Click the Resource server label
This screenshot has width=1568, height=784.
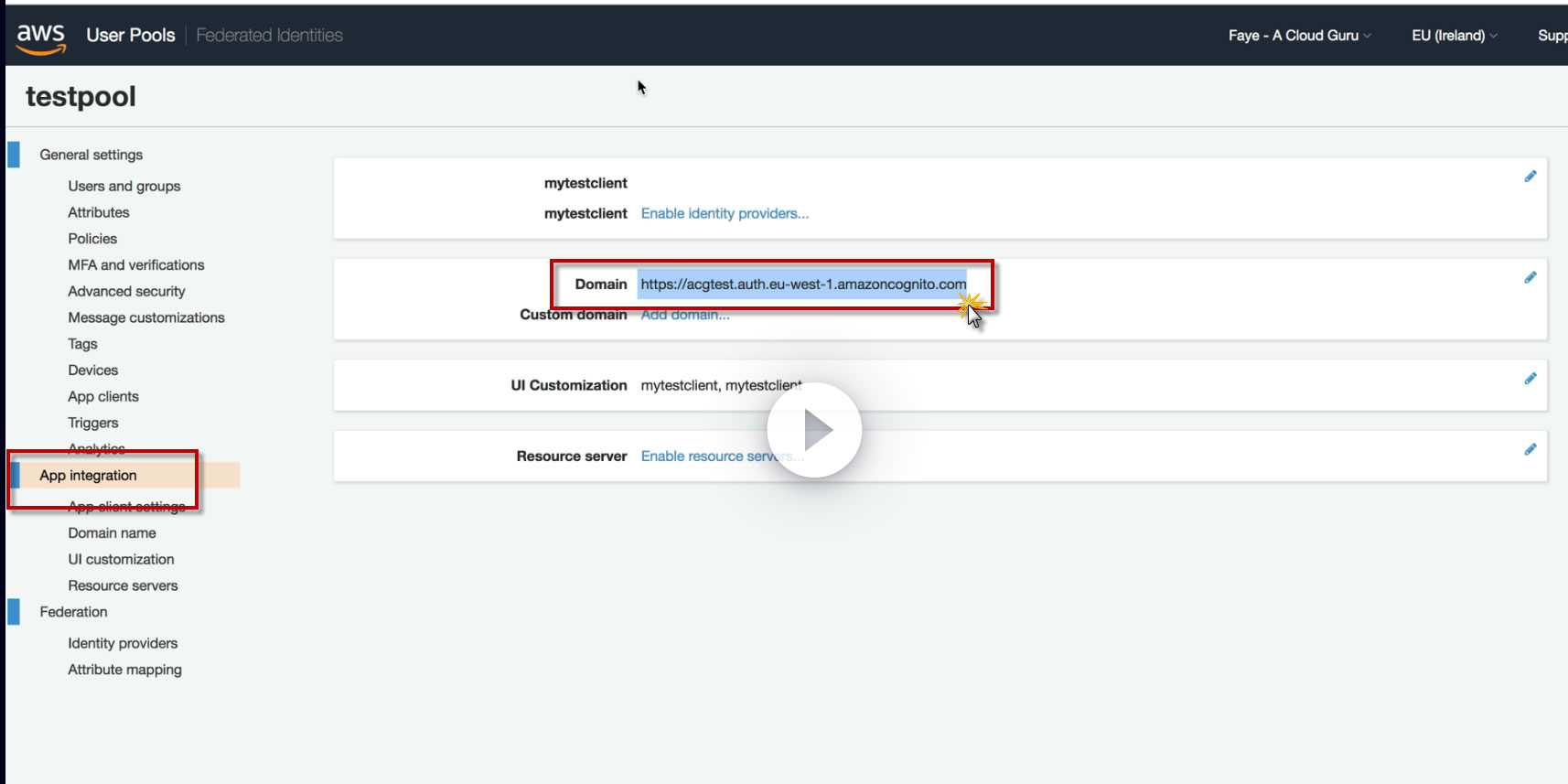pos(572,456)
